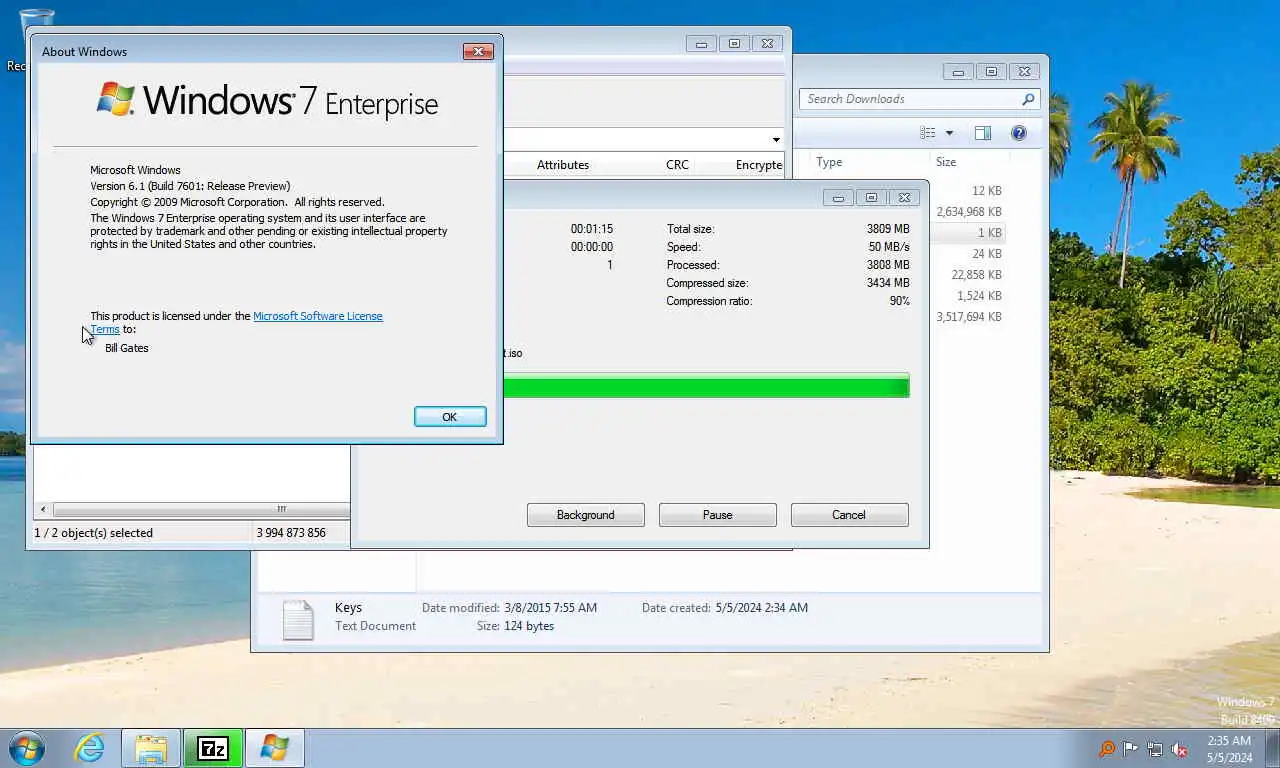1280x768 pixels.
Task: Click the magnifier icon in Search Downloads box
Action: tap(1027, 99)
